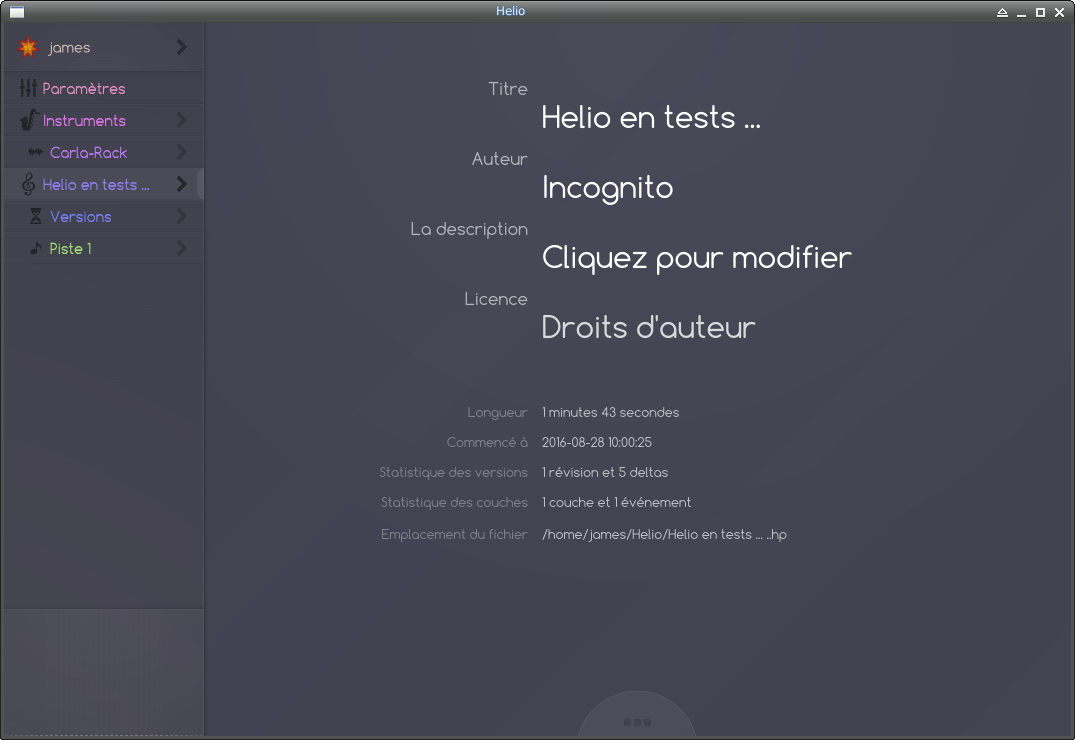Click the Emplacement du fichier label

[x=454, y=534]
